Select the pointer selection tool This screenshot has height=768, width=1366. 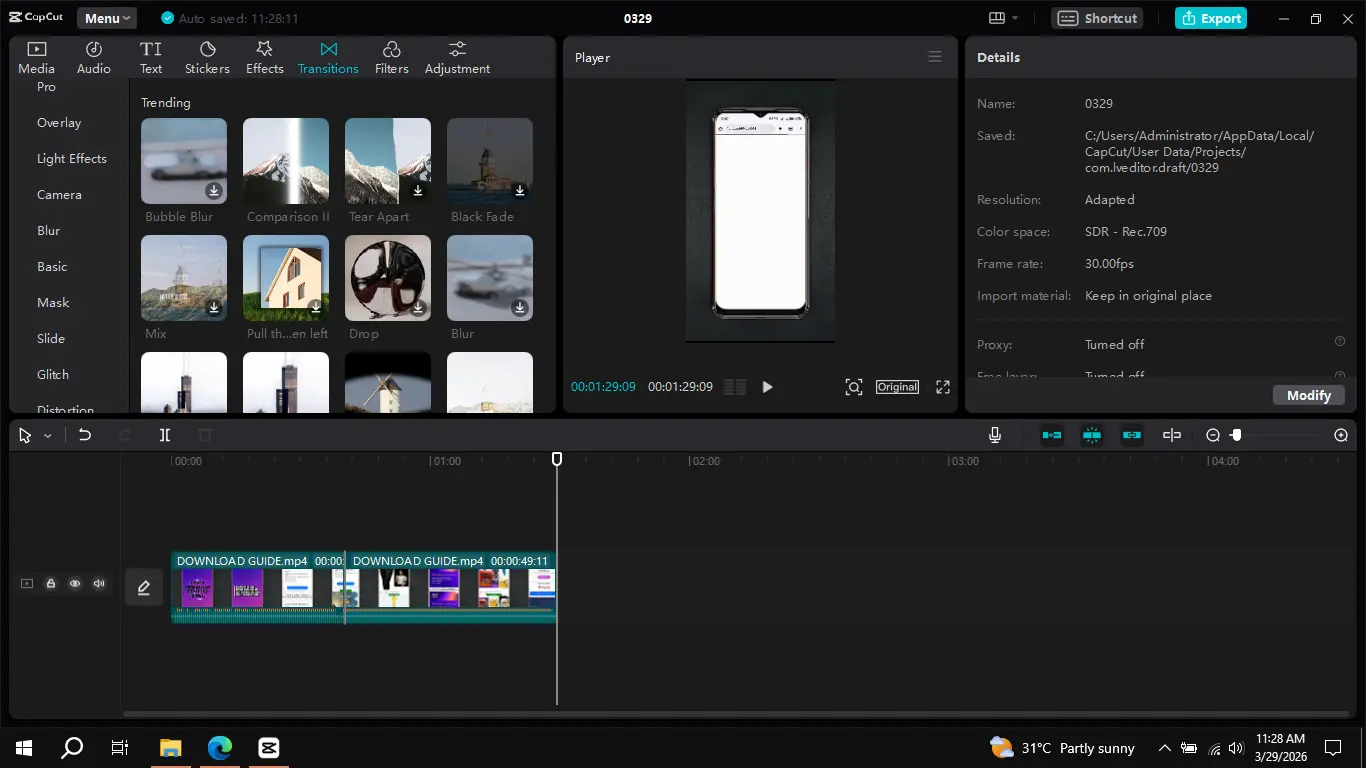(x=25, y=435)
